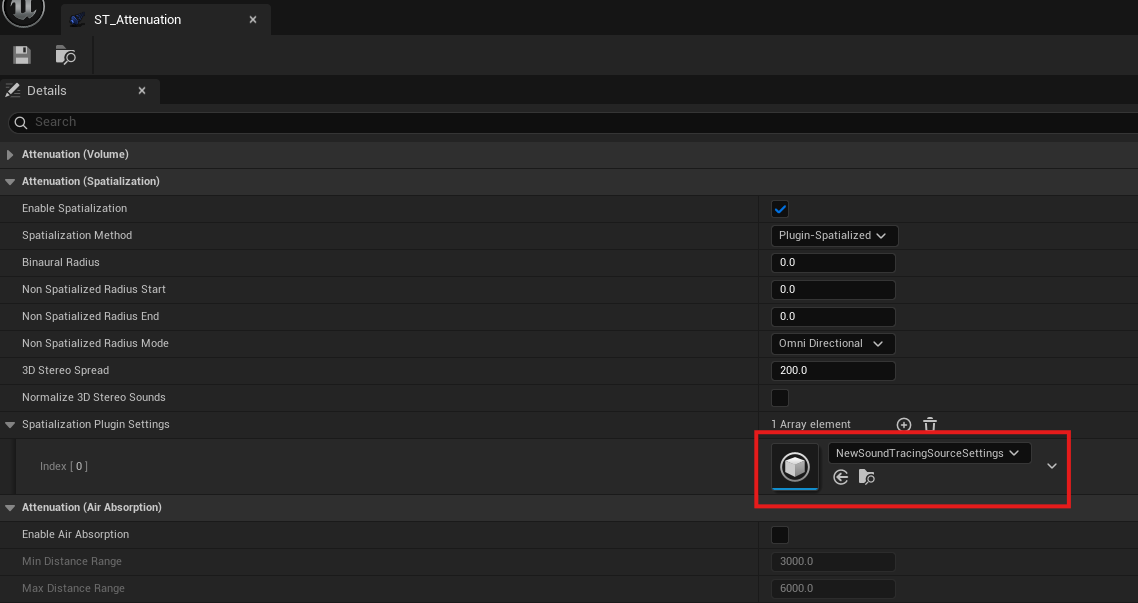
Task: Add element to Spatialization Plugin Settings array
Action: click(904, 424)
